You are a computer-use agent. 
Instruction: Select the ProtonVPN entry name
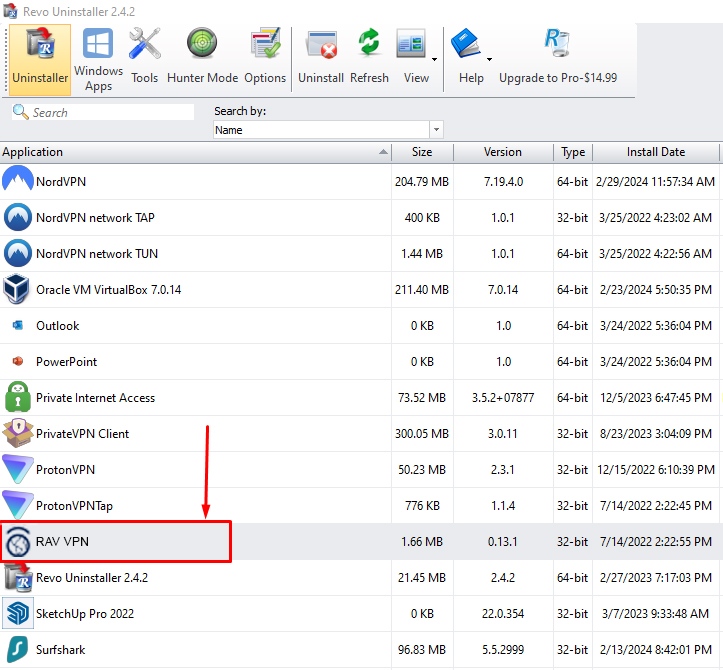coord(65,469)
